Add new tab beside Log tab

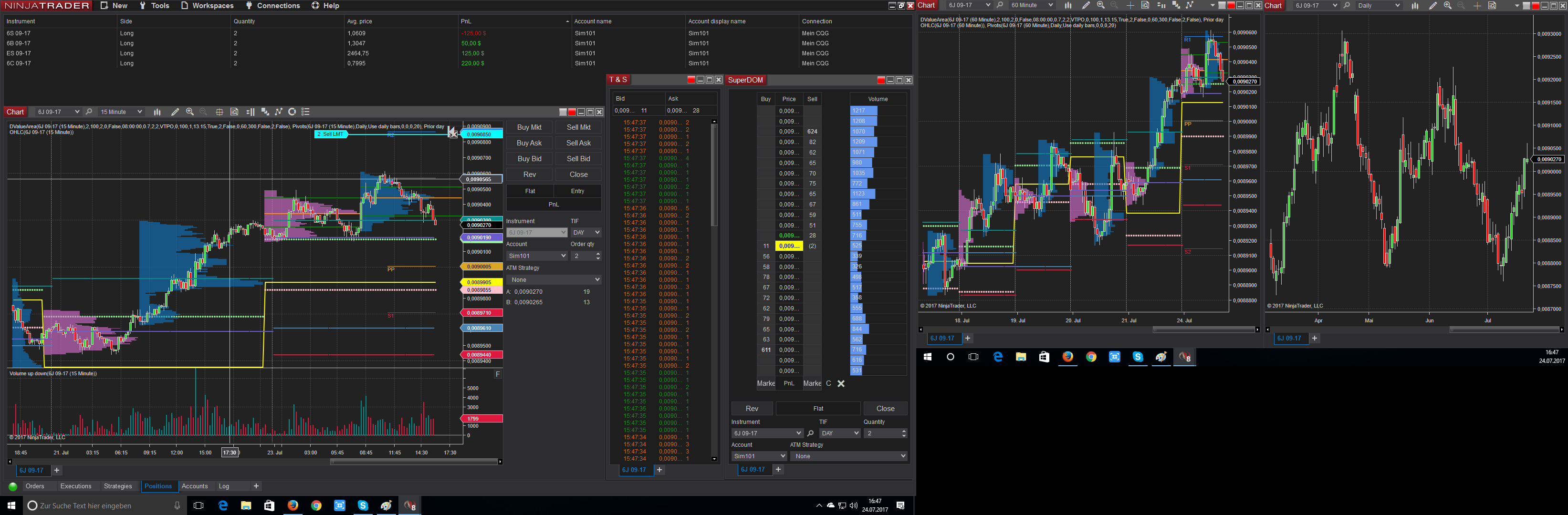(x=256, y=486)
